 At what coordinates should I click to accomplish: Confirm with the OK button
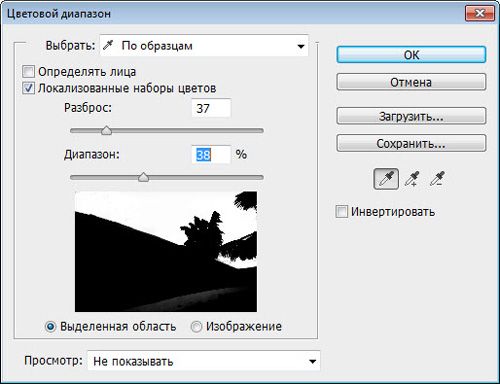click(411, 55)
